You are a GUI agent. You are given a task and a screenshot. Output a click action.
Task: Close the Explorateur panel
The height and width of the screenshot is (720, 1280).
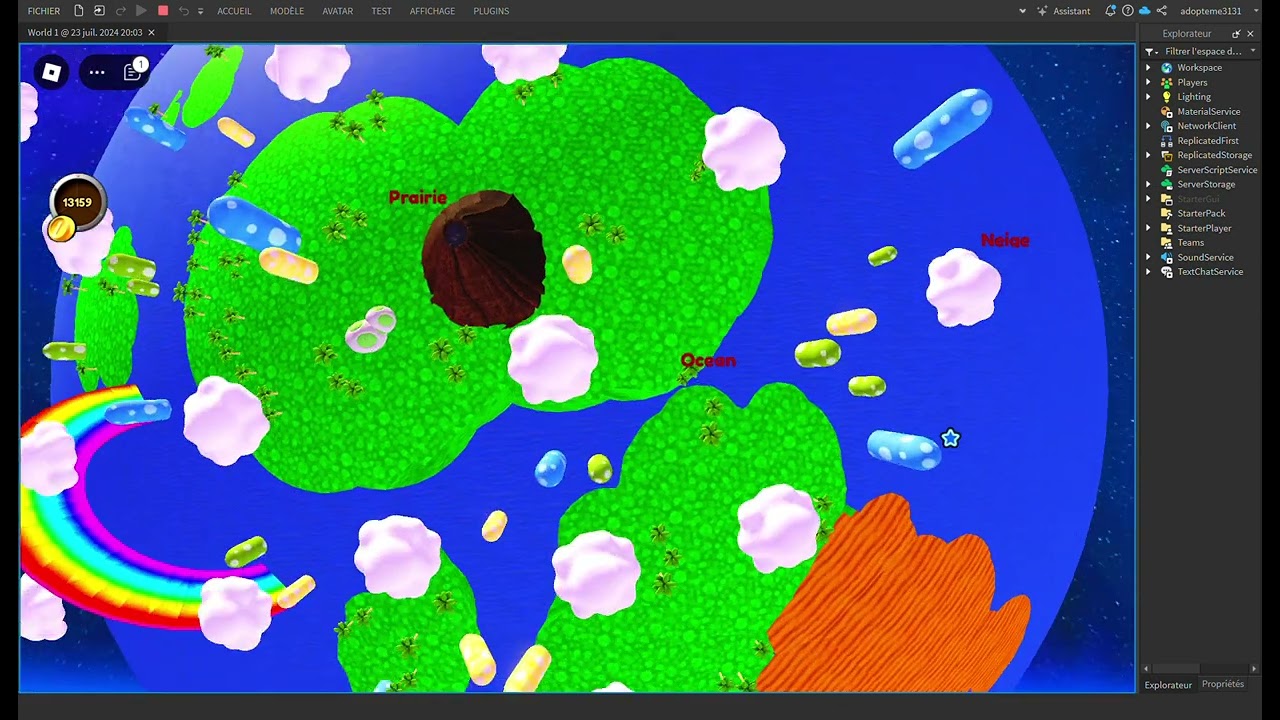(x=1250, y=34)
